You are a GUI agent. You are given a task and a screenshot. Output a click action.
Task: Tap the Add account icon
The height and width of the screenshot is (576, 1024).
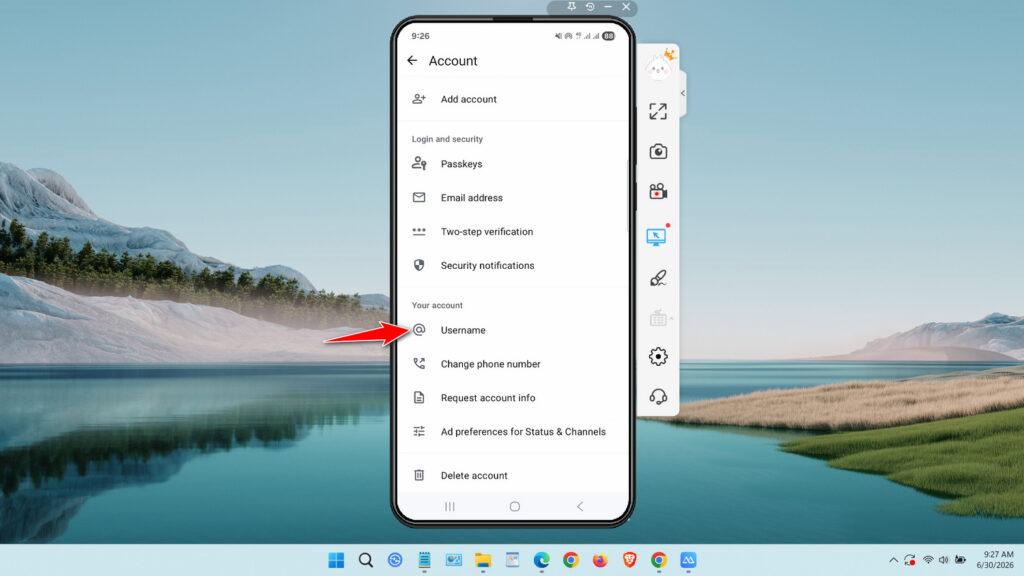tap(419, 99)
